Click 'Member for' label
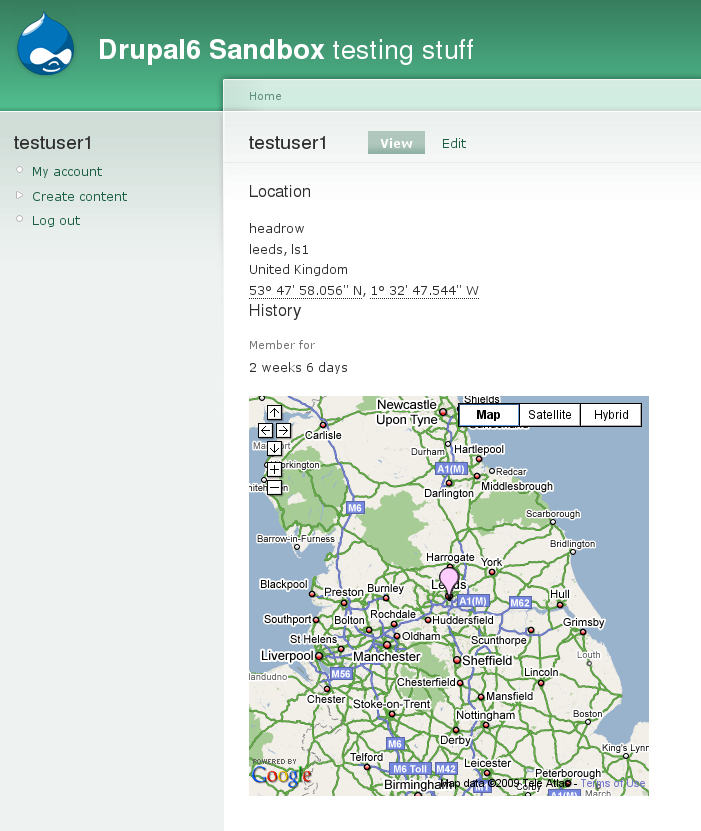Screen dimensions: 701x831 point(282,345)
